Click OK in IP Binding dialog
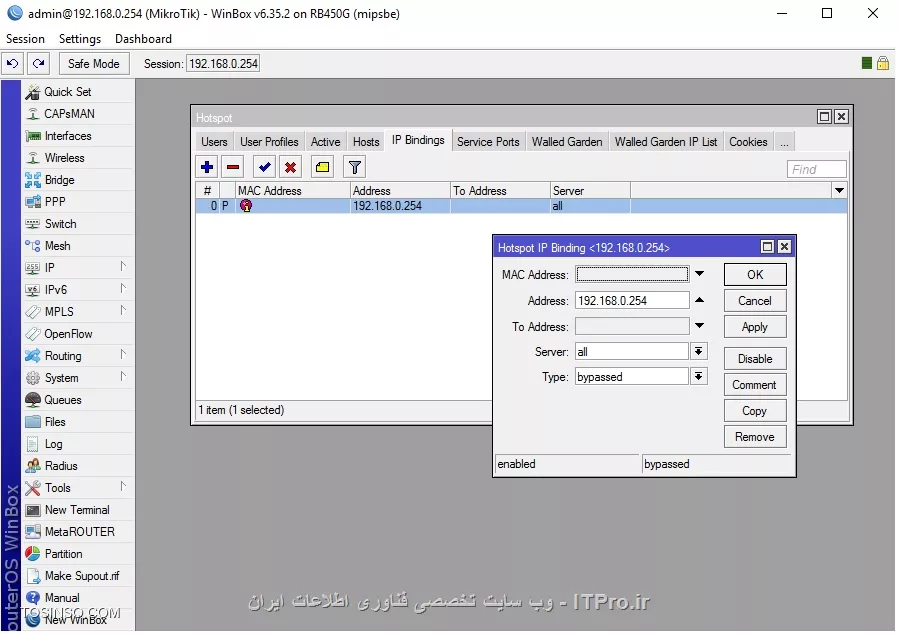The width and height of the screenshot is (899, 634). click(755, 275)
